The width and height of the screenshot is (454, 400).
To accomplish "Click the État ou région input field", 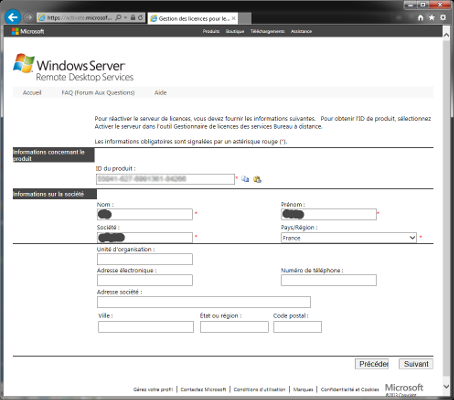I will click(234, 327).
